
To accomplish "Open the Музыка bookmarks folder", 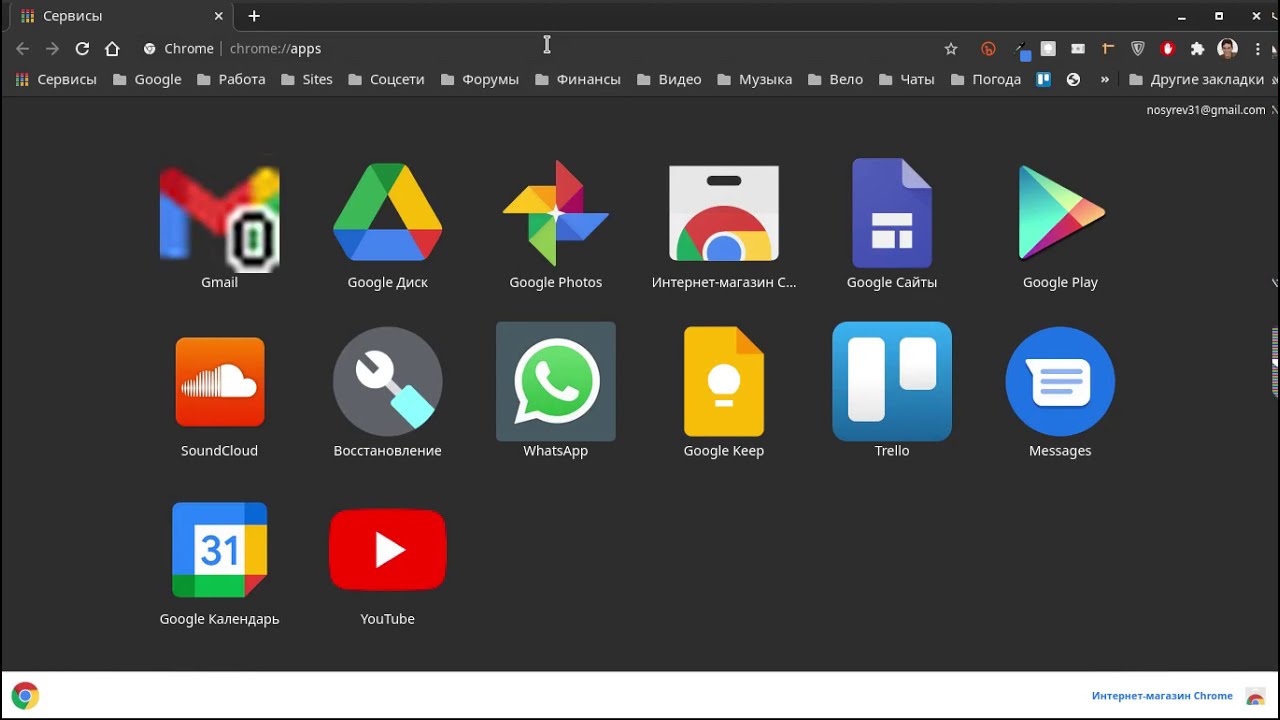I will [x=753, y=79].
